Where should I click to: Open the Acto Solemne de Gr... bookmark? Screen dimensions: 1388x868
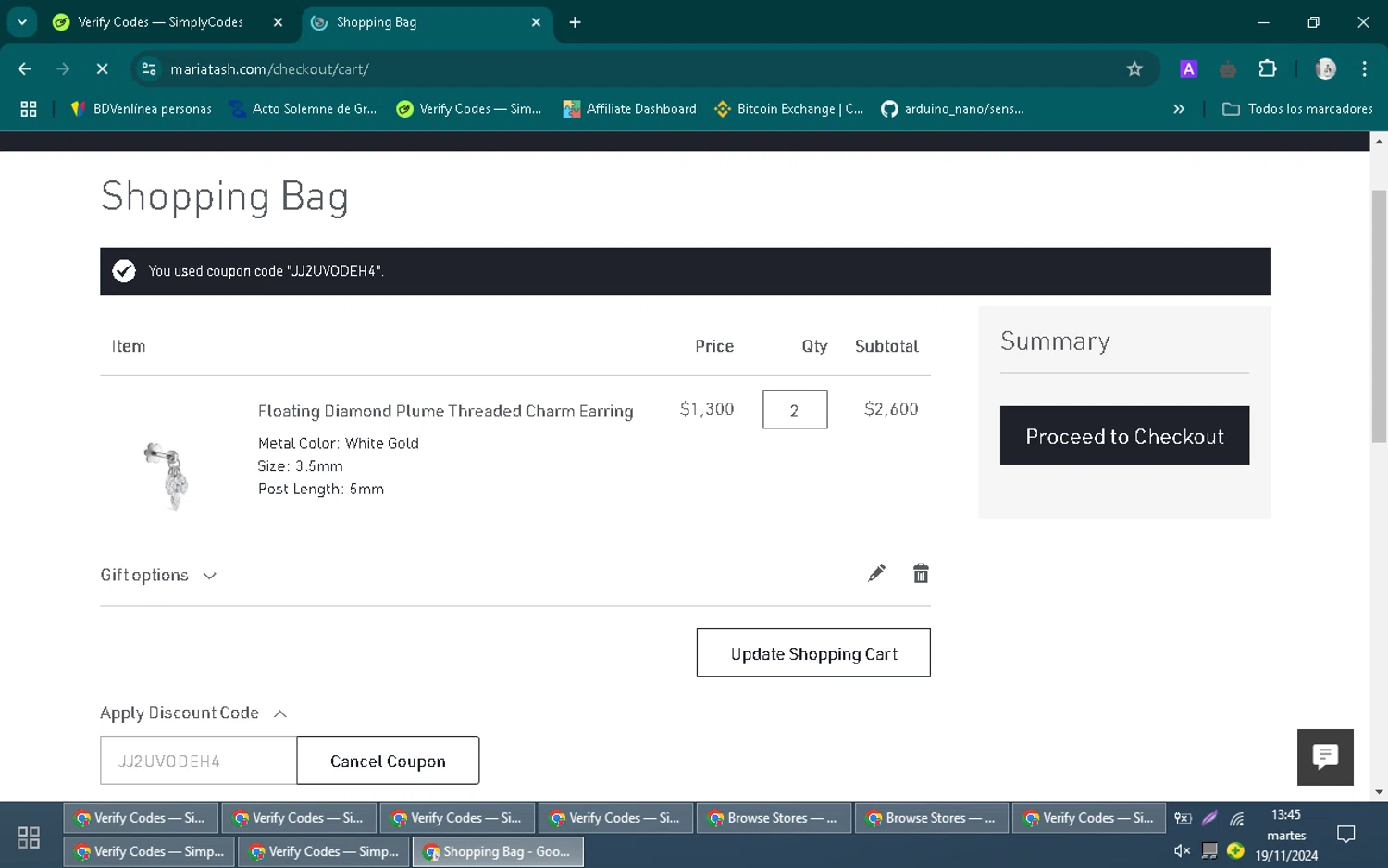coord(304,109)
